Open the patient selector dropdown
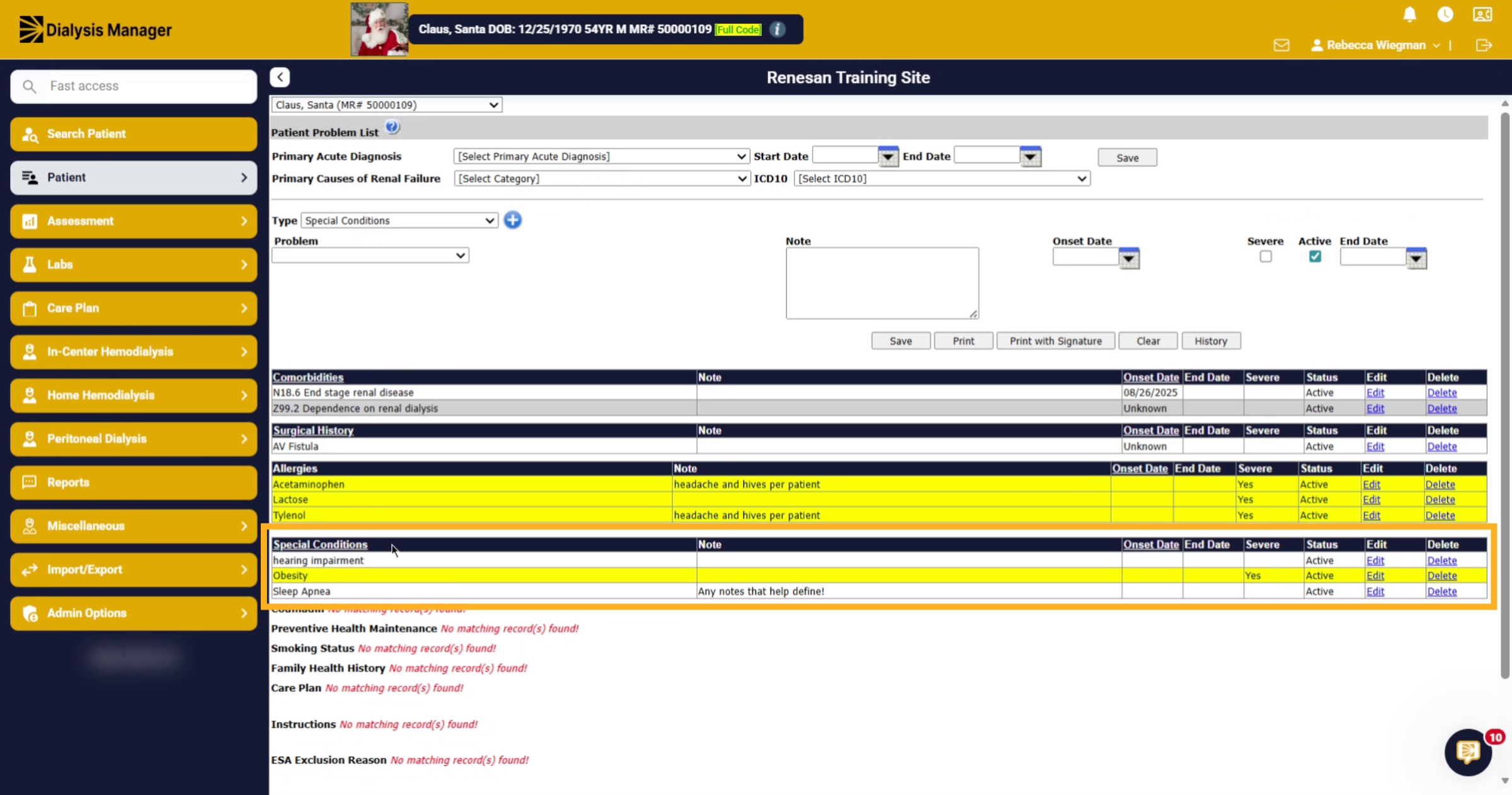Screen dimensions: 1512x795 386,105
